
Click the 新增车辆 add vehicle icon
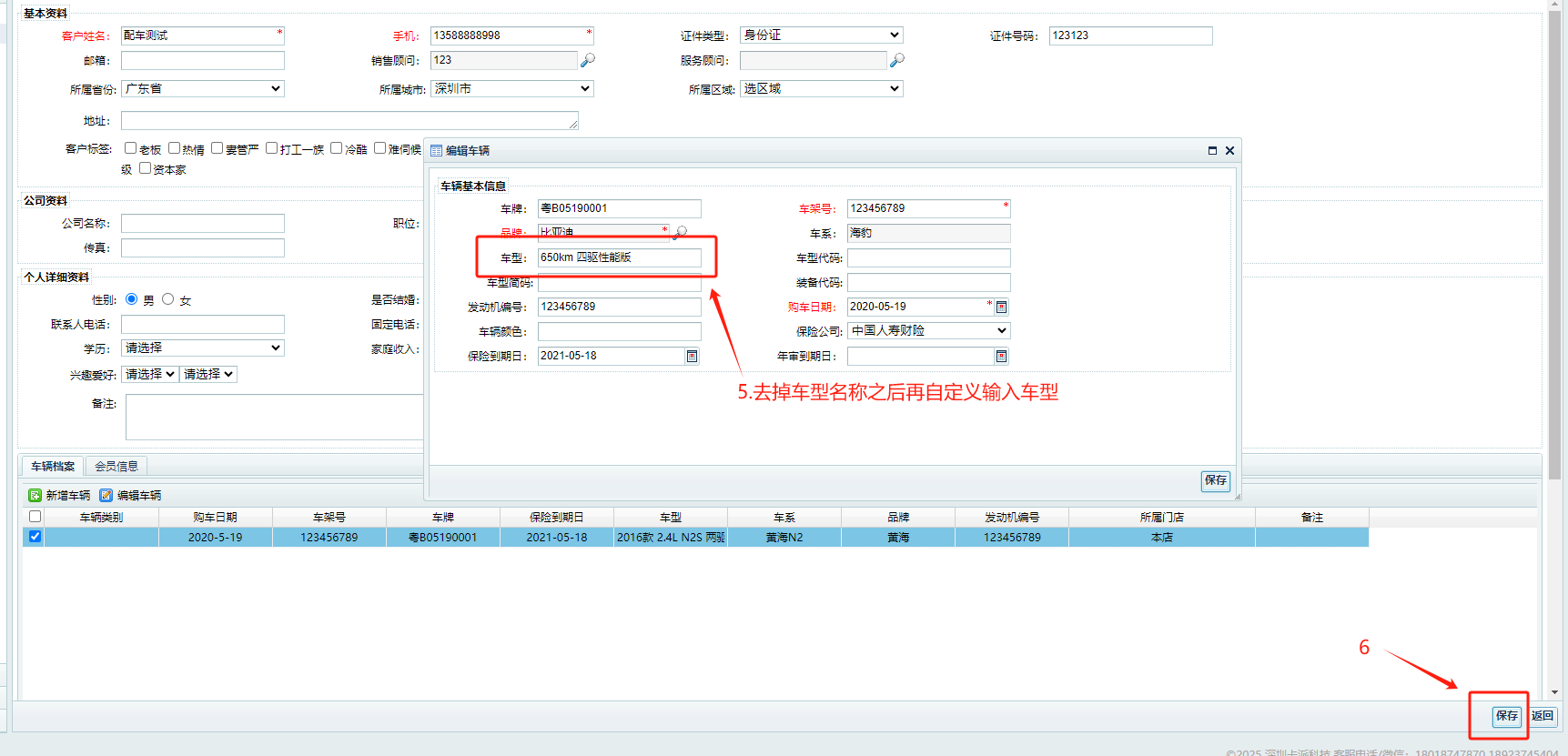35,496
